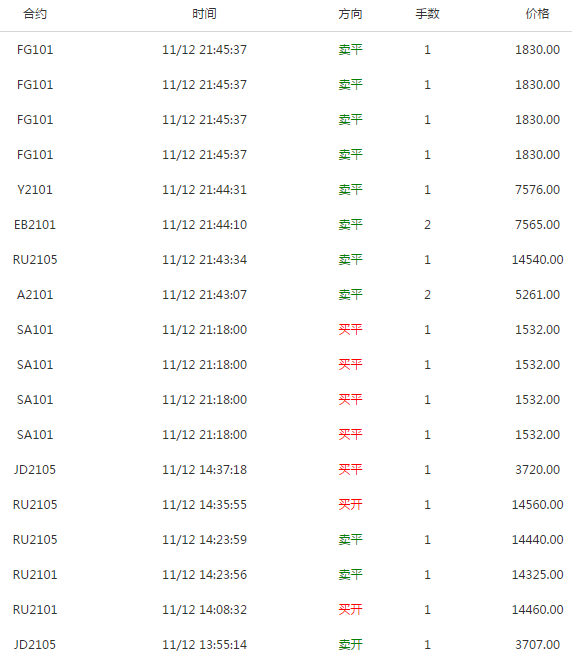572x661 pixels.
Task: Click the 14440.00 price cell
Action: pos(537,540)
